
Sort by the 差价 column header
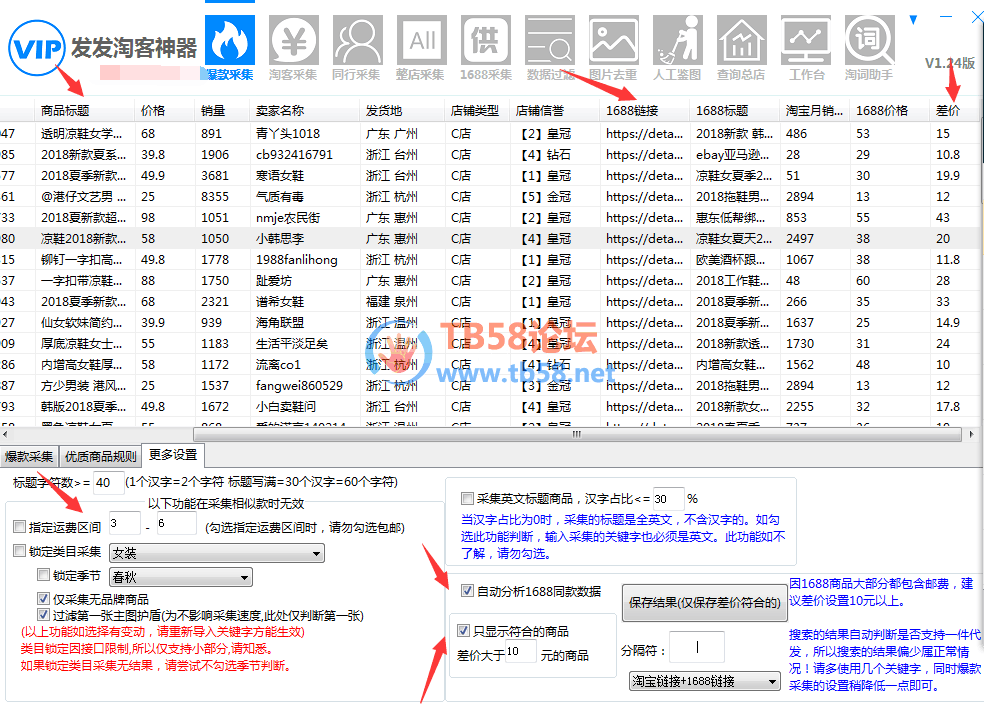click(948, 110)
